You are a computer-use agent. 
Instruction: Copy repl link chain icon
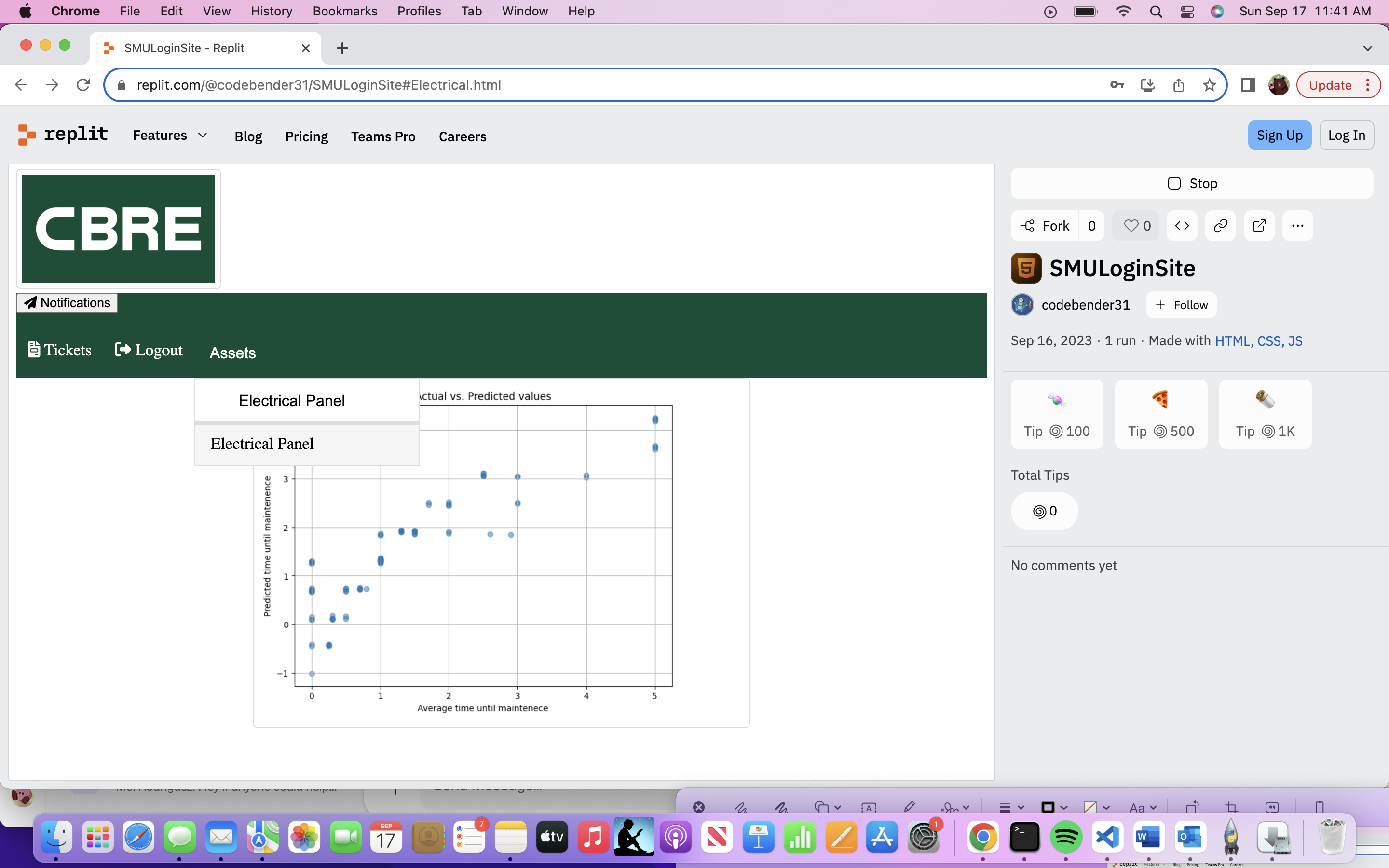click(1220, 226)
